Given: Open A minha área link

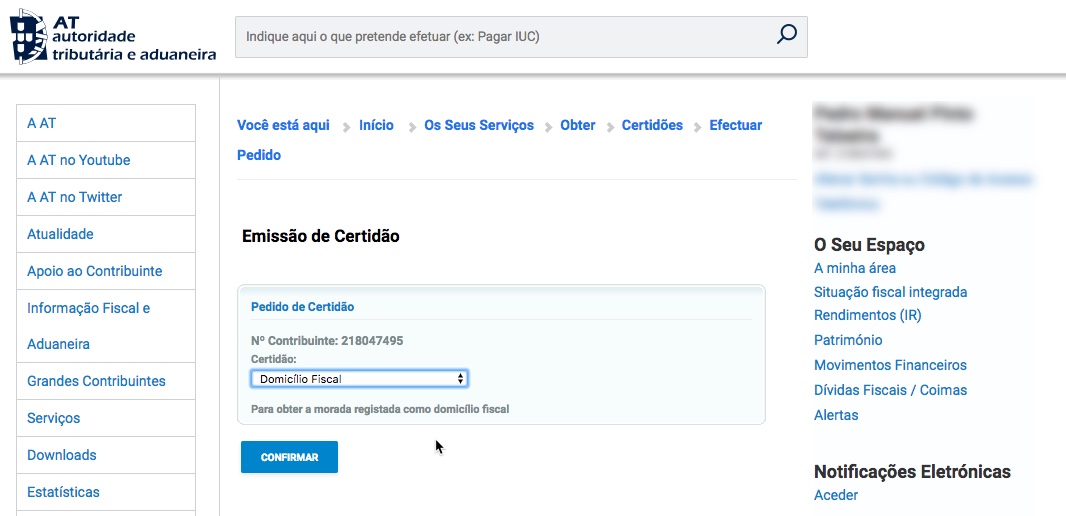Looking at the screenshot, I should click(x=855, y=268).
